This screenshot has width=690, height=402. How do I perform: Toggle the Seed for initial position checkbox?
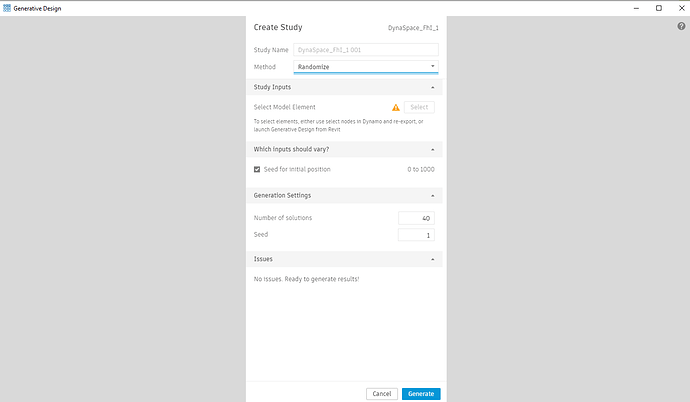(x=257, y=169)
